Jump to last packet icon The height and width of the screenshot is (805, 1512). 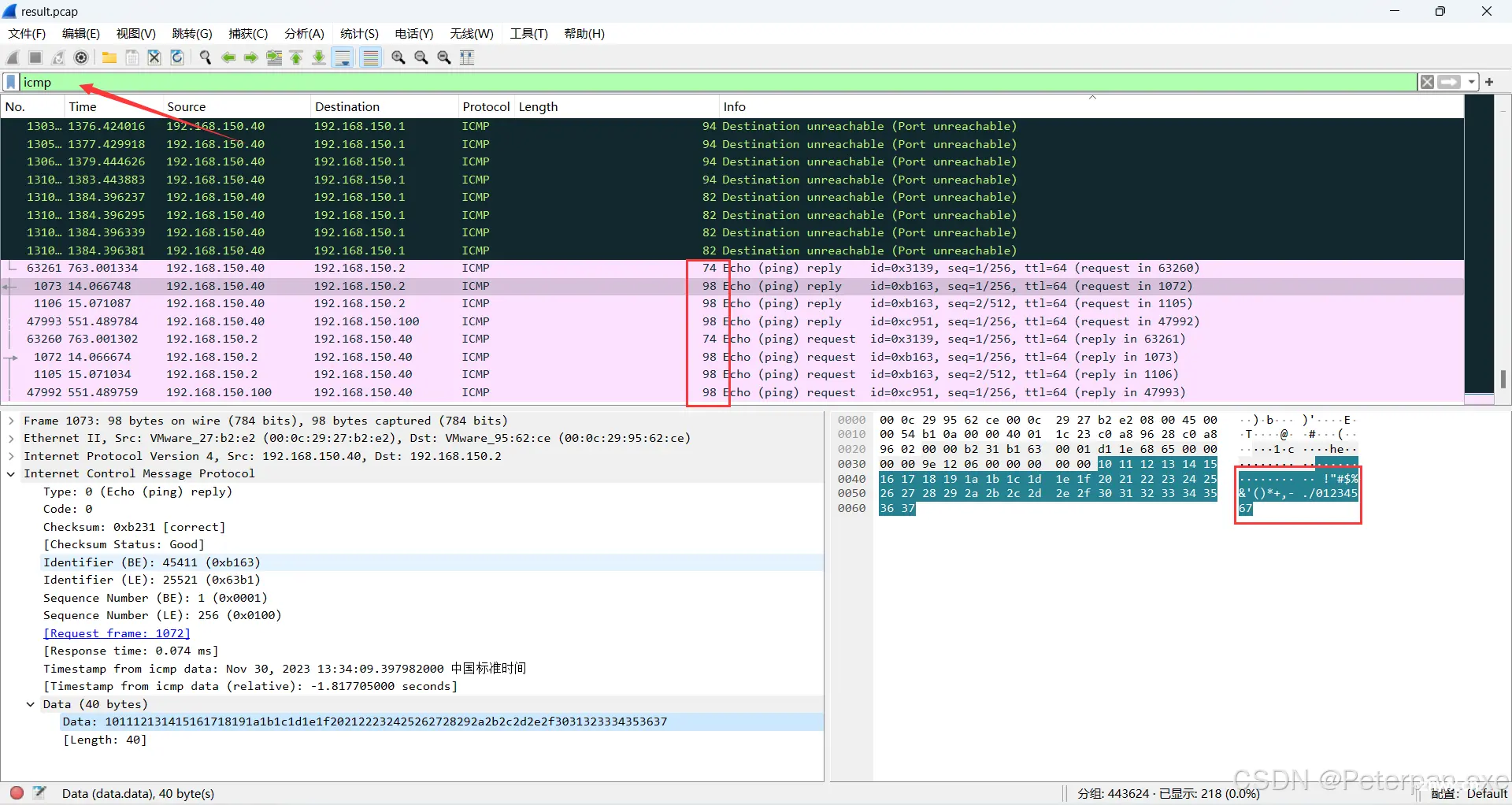(319, 57)
